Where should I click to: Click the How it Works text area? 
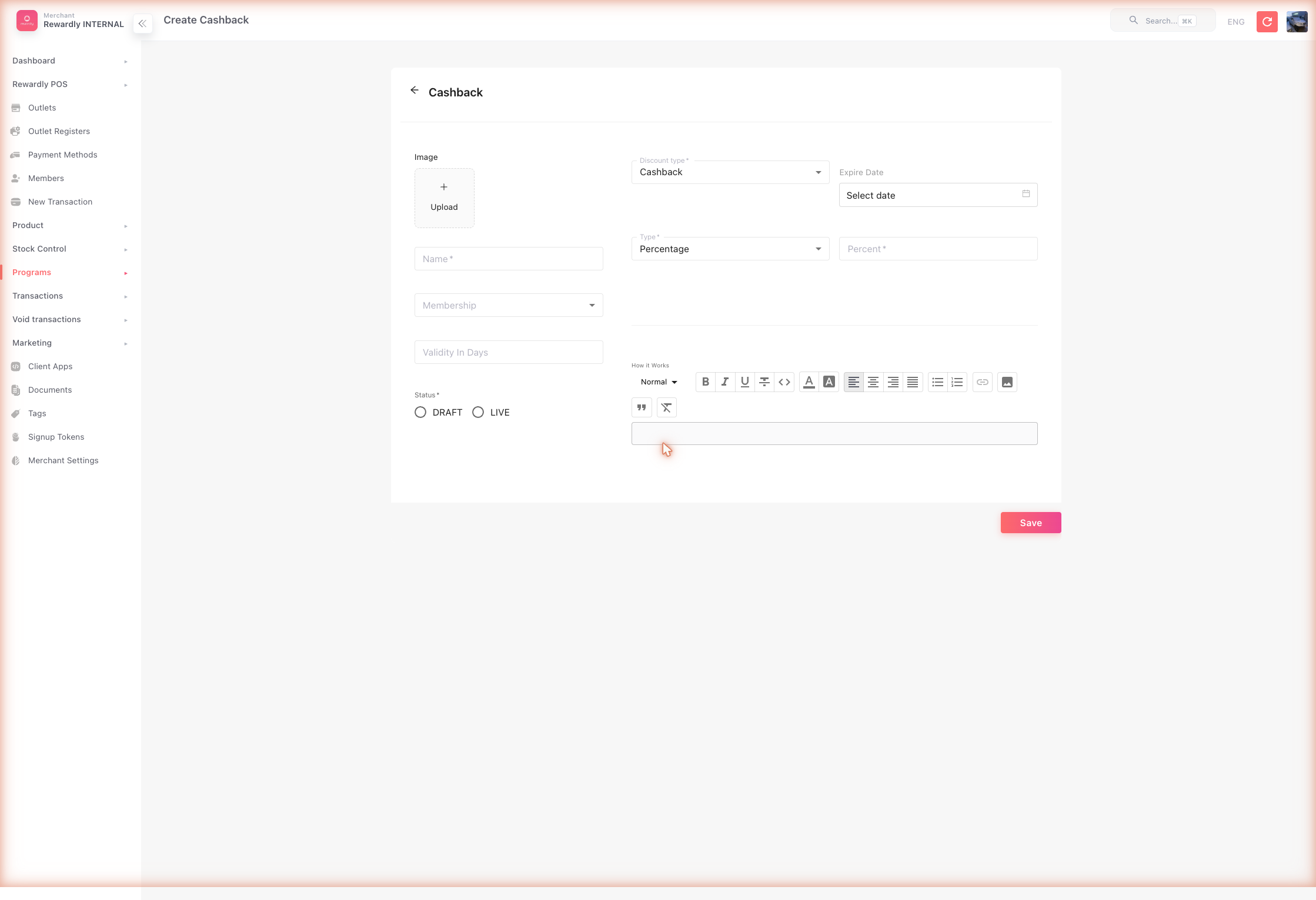[834, 434]
